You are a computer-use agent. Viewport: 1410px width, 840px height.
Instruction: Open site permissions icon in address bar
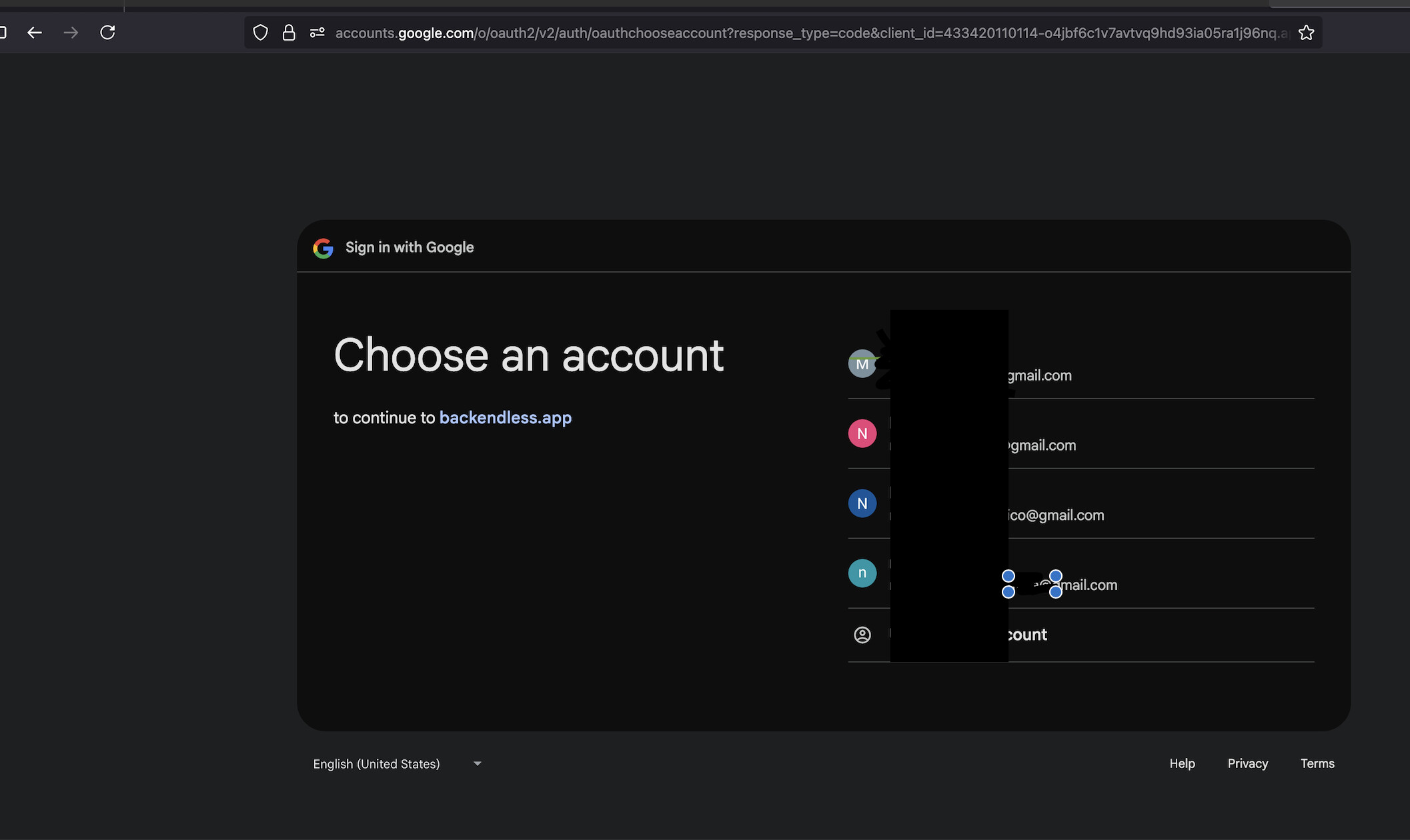click(317, 33)
